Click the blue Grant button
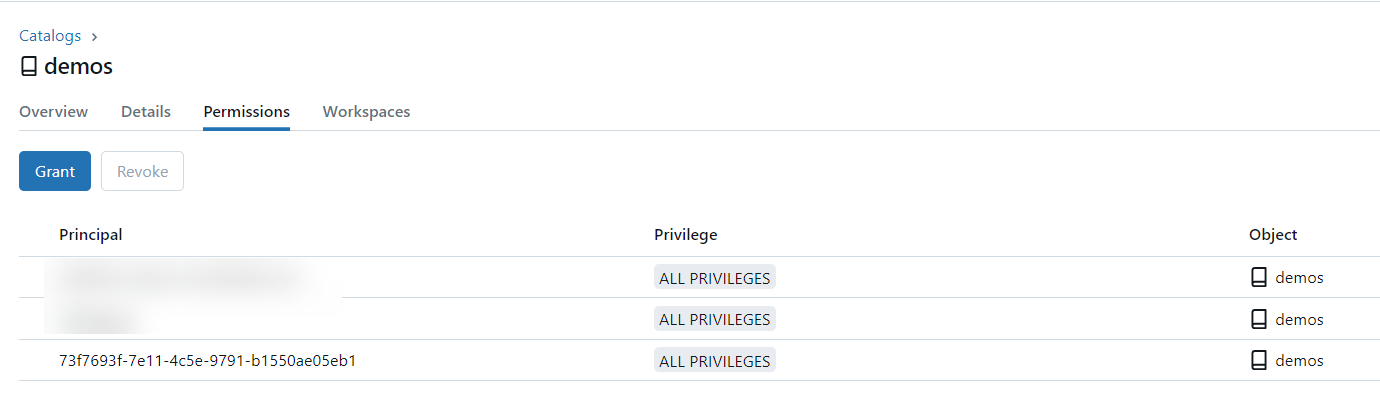Image resolution: width=1380 pixels, height=400 pixels. click(55, 171)
